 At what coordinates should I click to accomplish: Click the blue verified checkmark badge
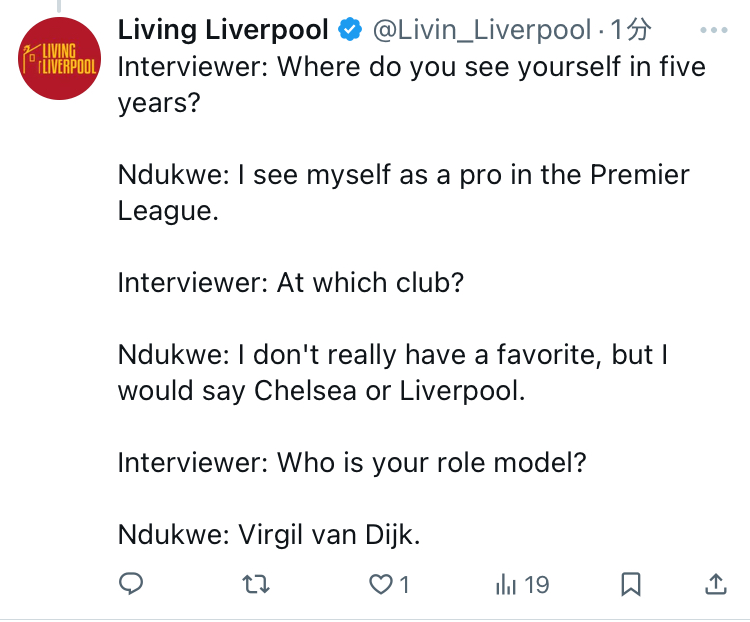[x=350, y=30]
